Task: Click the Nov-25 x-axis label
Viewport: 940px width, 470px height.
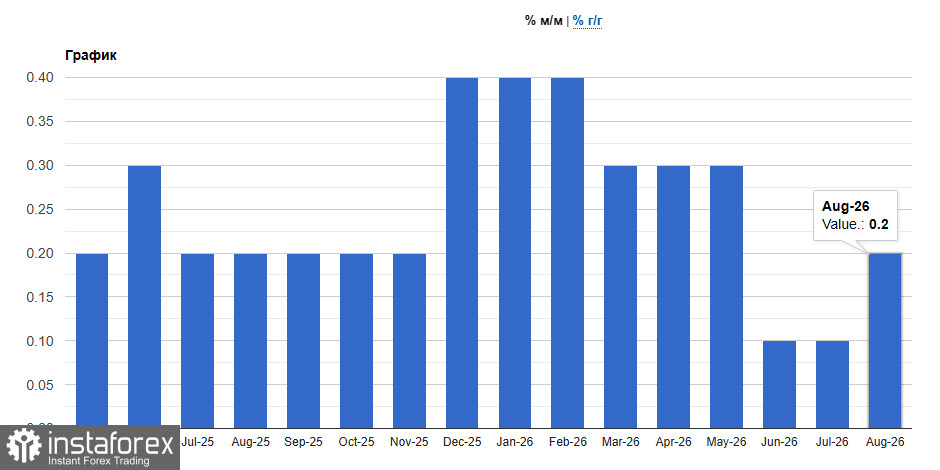Action: click(x=409, y=442)
